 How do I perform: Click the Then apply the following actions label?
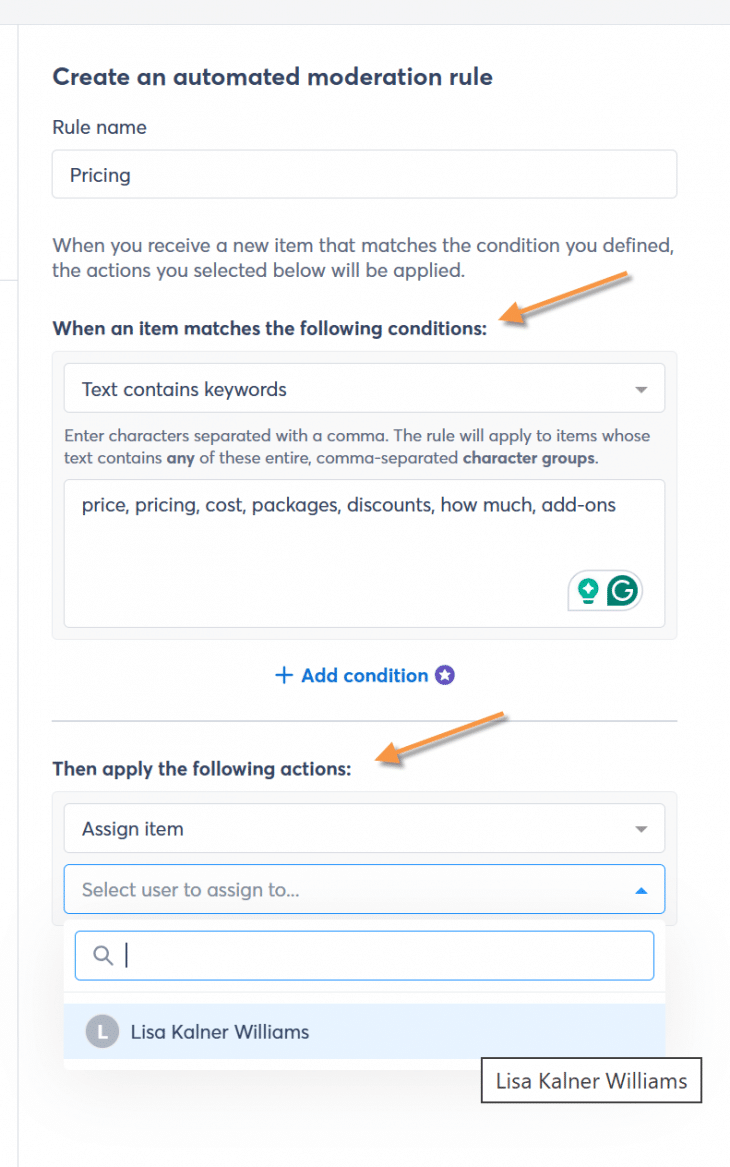(202, 769)
